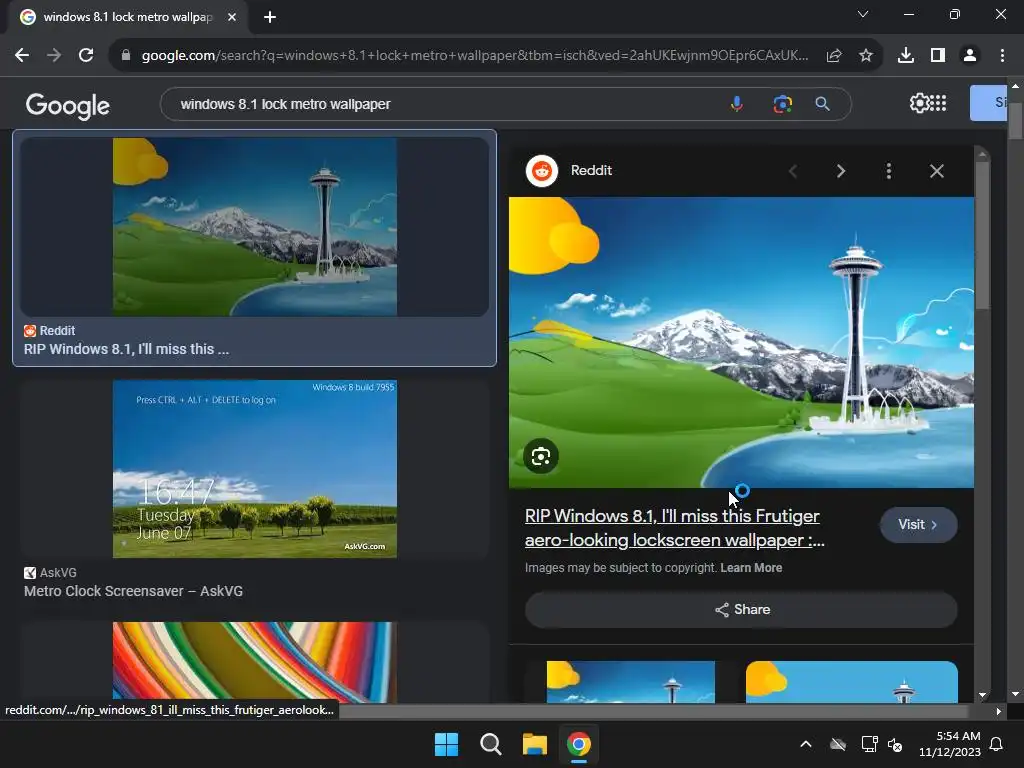1024x768 pixels.
Task: Open Google quick settings gear
Action: 919,103
